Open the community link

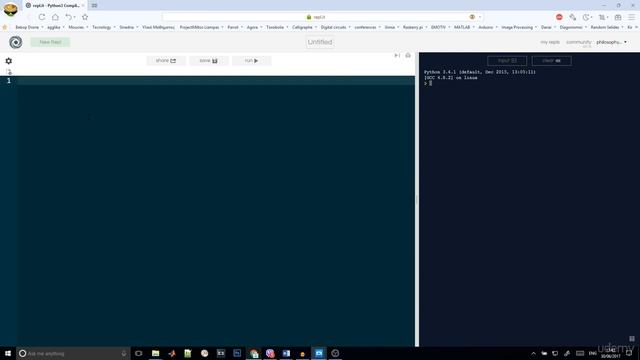click(578, 42)
